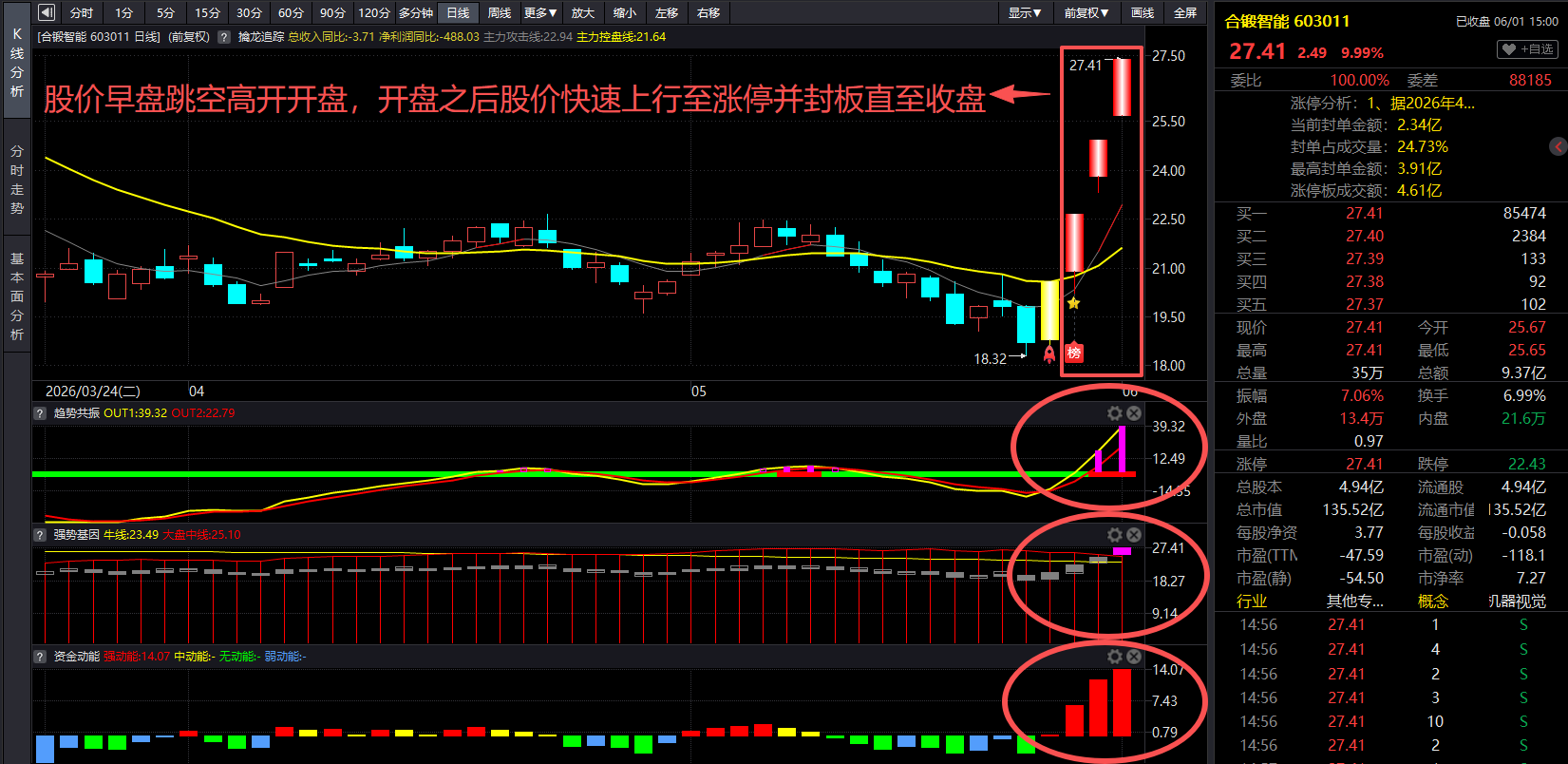This screenshot has height=764, width=1568.
Task: Click the 买一 bid price row
Action: (1390, 213)
